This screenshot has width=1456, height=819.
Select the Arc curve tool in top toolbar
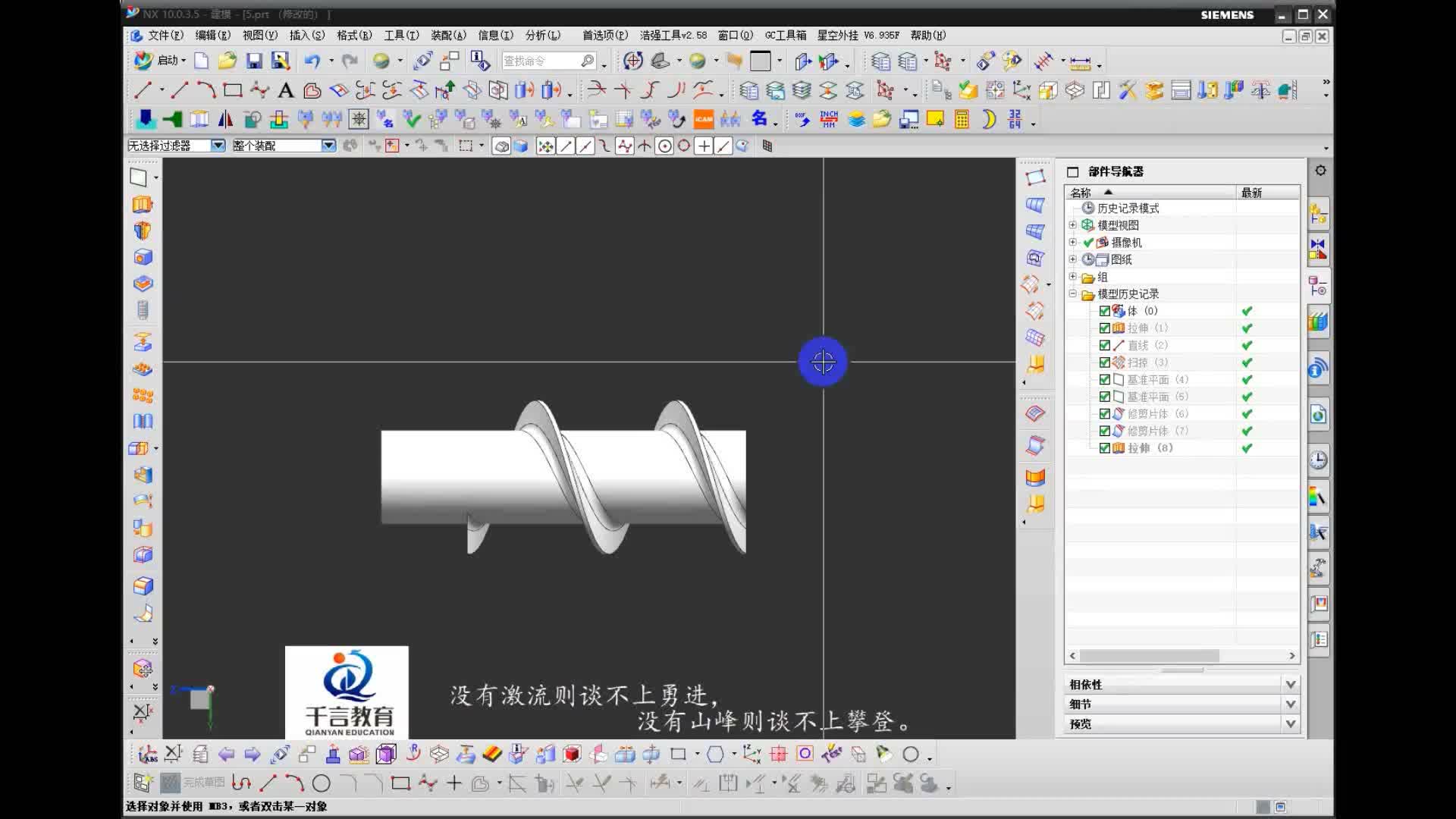(206, 91)
